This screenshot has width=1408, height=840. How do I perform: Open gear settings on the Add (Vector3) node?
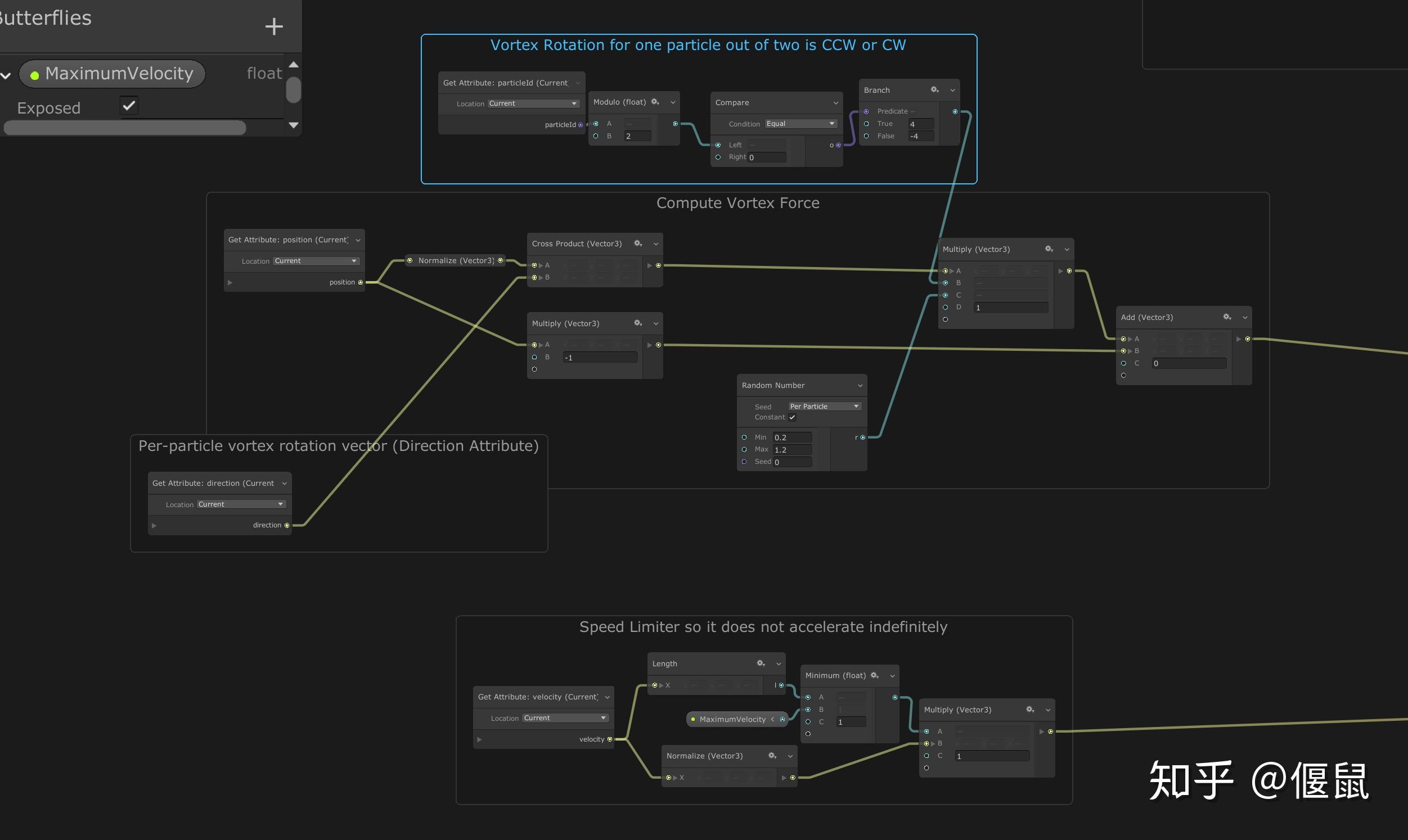coord(1227,317)
